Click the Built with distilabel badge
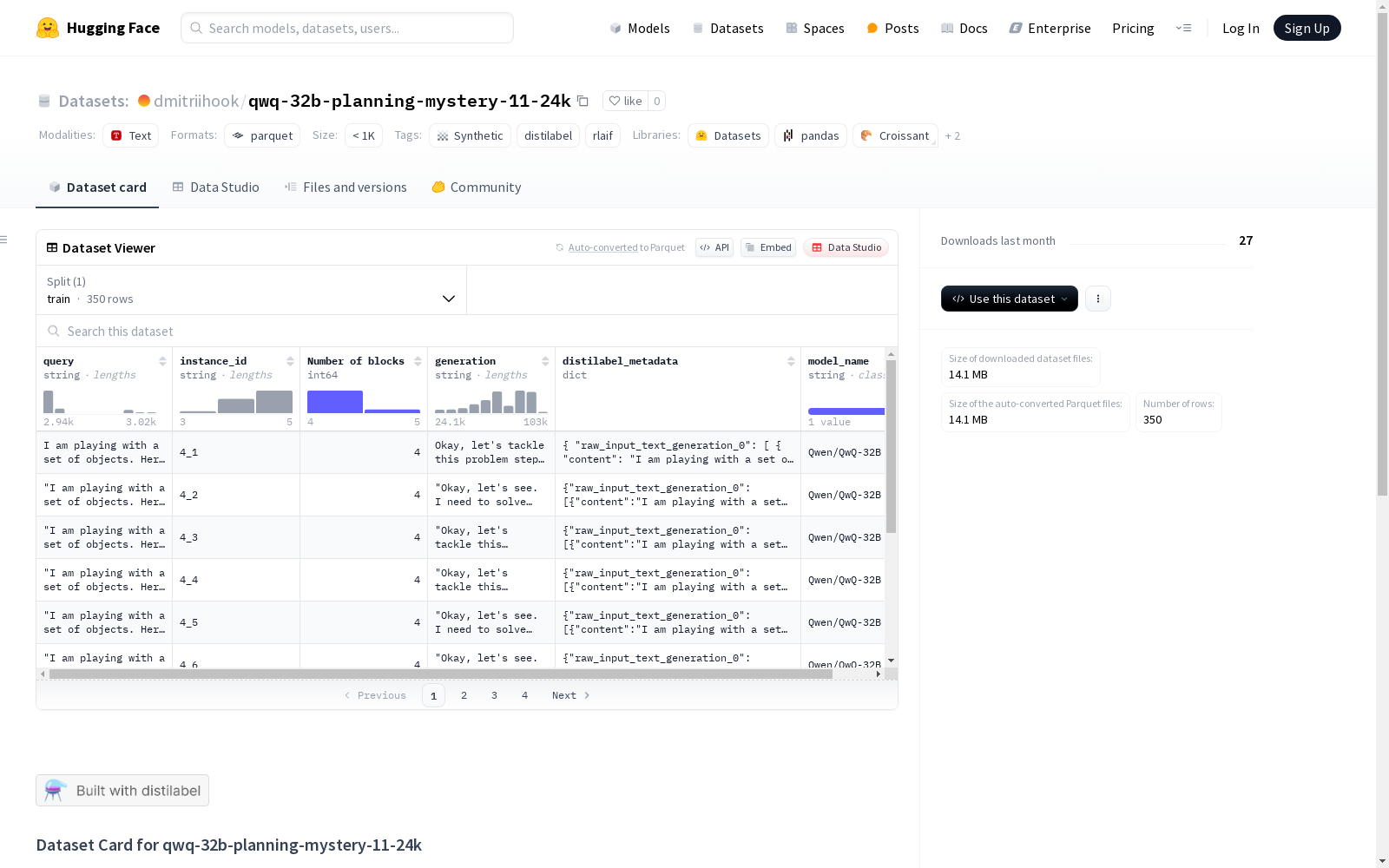 pos(122,790)
